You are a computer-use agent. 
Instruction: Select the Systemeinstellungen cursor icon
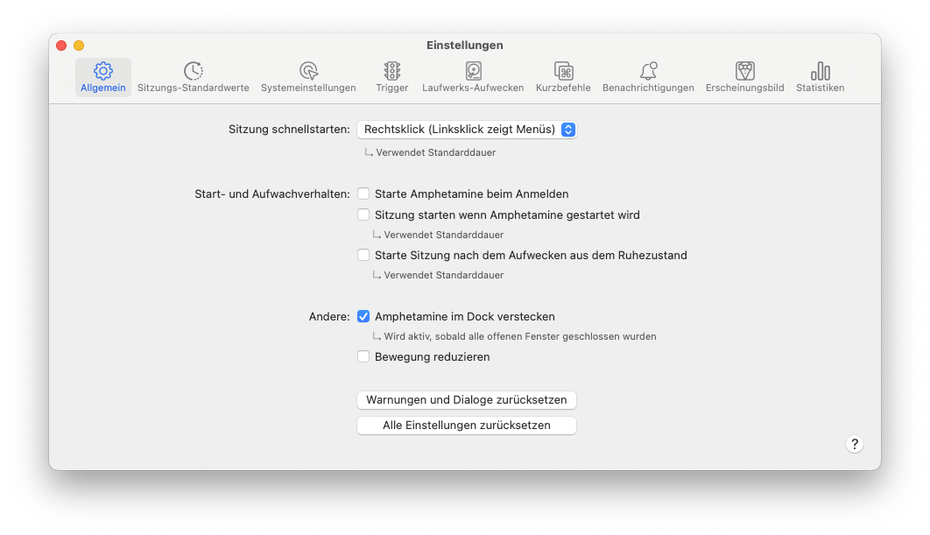(308, 71)
